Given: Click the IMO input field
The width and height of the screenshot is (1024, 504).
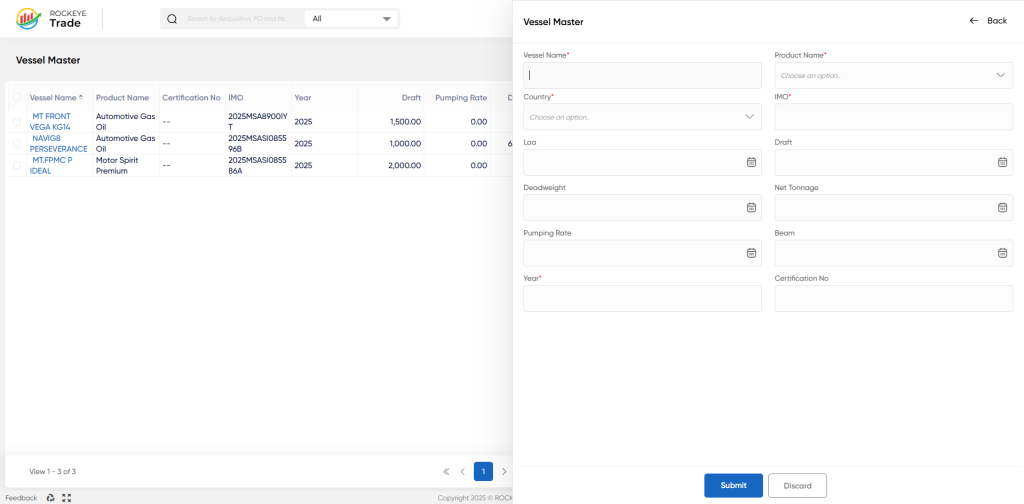Looking at the screenshot, I should coord(894,117).
